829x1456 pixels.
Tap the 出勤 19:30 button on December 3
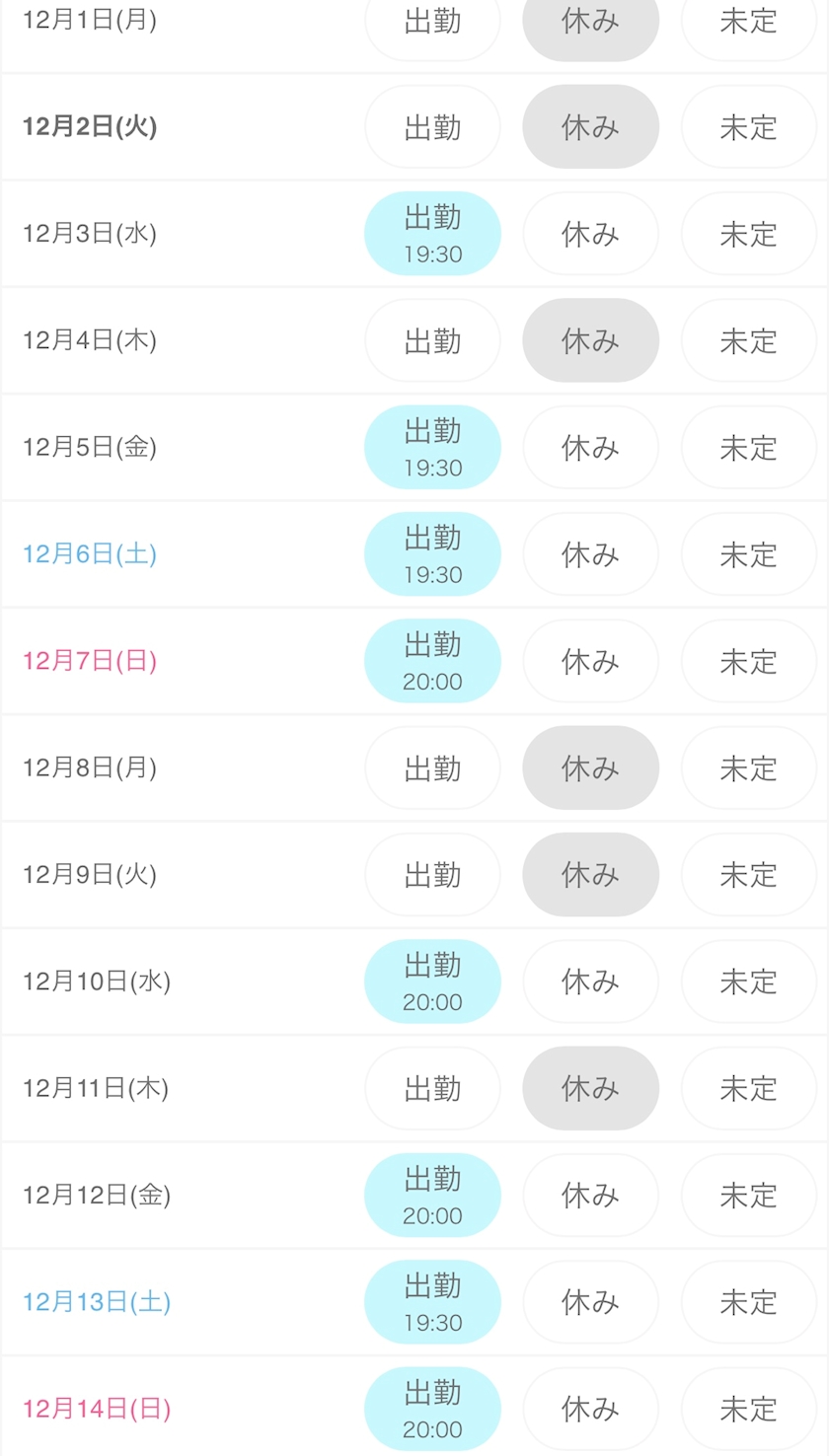[x=432, y=234]
